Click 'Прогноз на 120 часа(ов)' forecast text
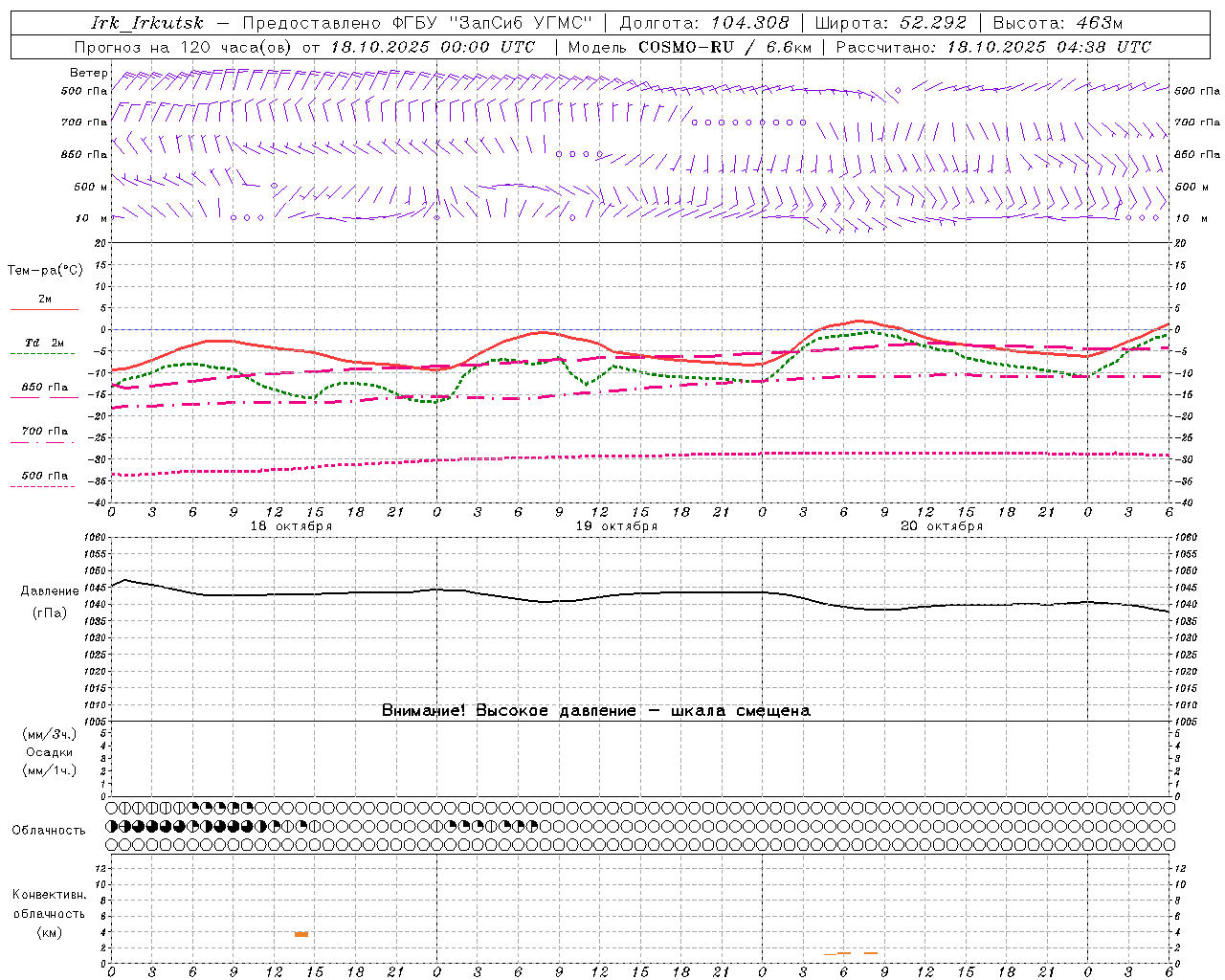Image resolution: width=1225 pixels, height=980 pixels. tap(184, 47)
